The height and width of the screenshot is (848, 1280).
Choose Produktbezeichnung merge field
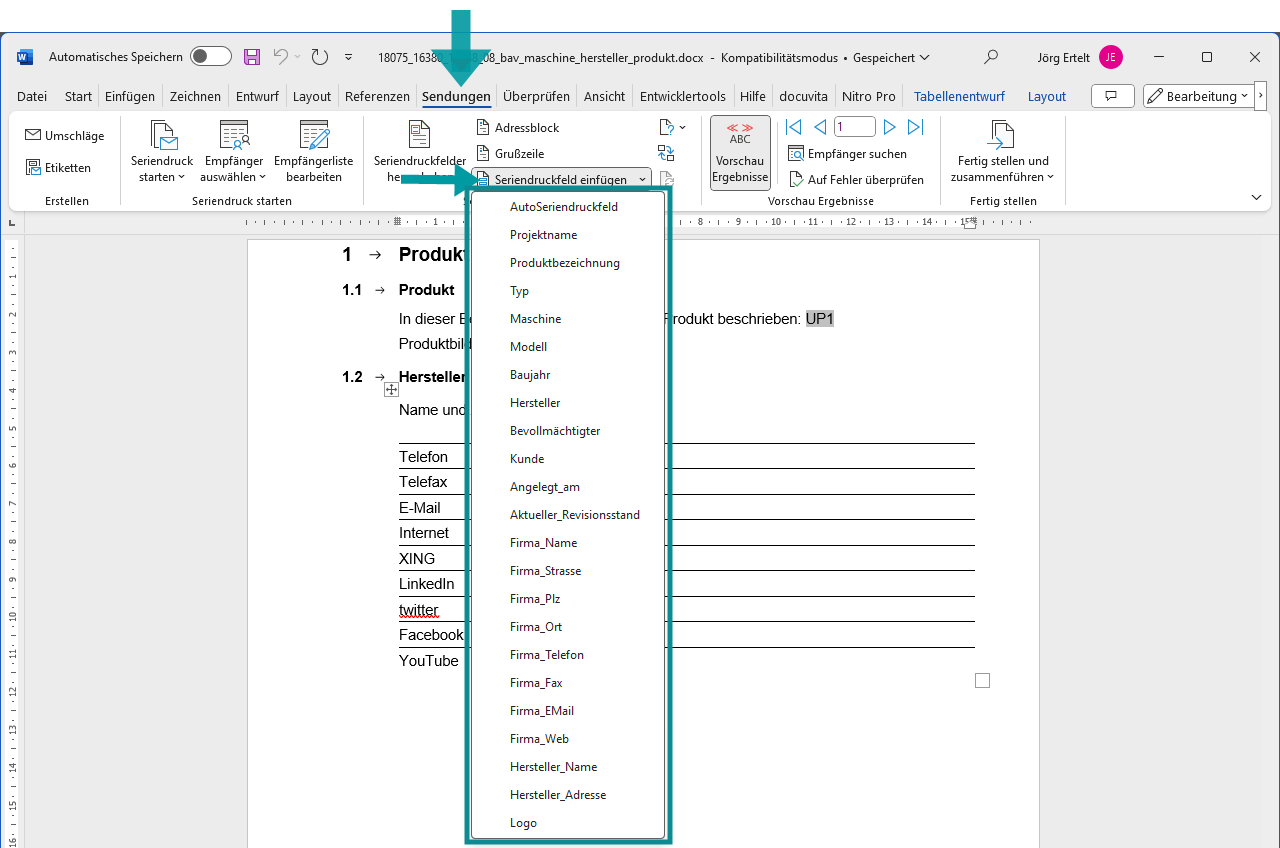564,263
